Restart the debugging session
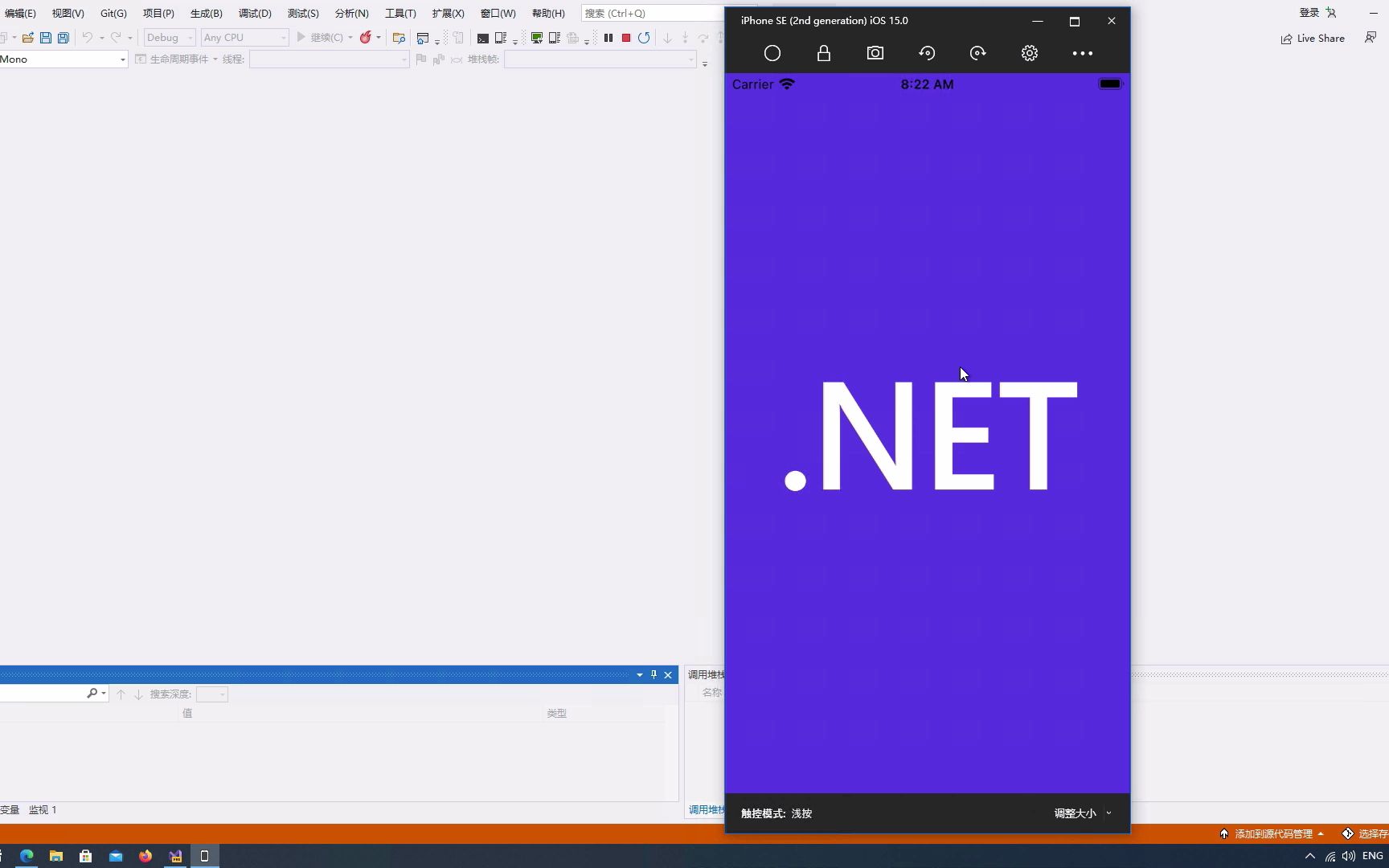Screen dimensions: 1389x868 (643, 38)
